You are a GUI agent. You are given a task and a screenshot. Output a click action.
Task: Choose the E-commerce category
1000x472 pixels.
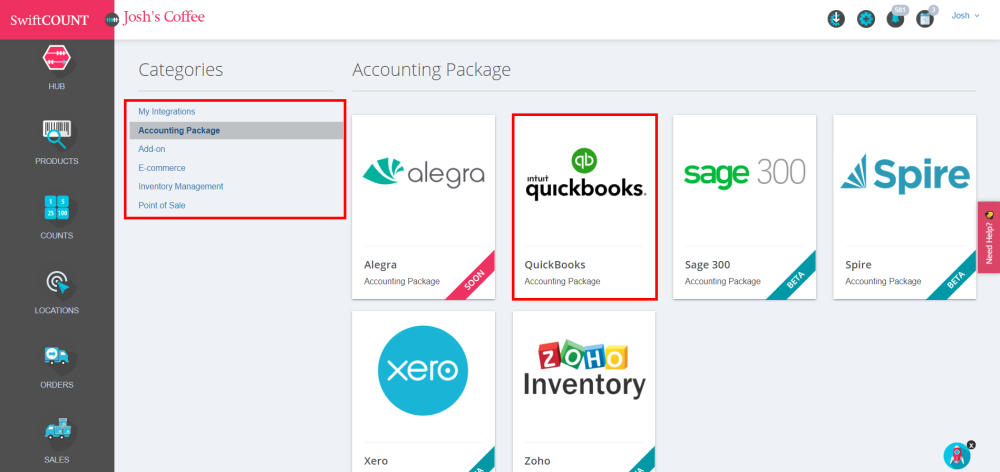tap(162, 168)
